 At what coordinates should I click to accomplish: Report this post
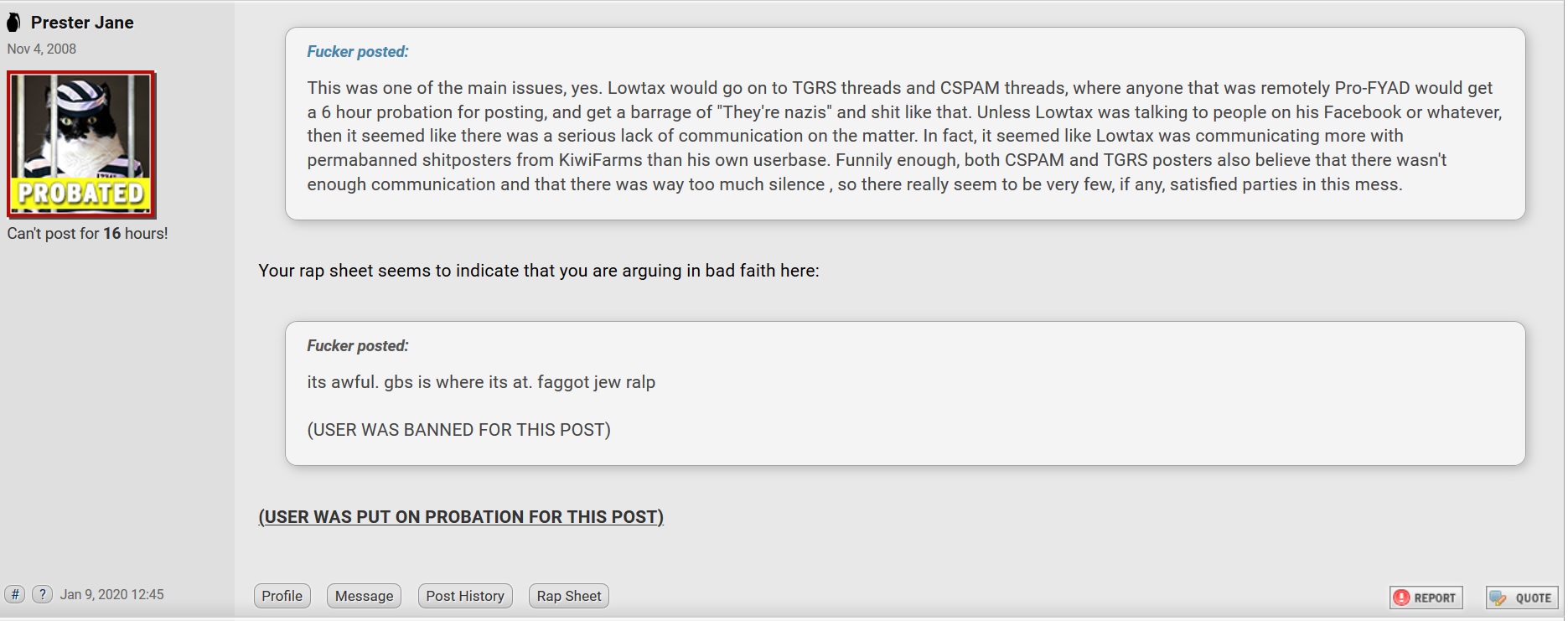tap(1426, 598)
